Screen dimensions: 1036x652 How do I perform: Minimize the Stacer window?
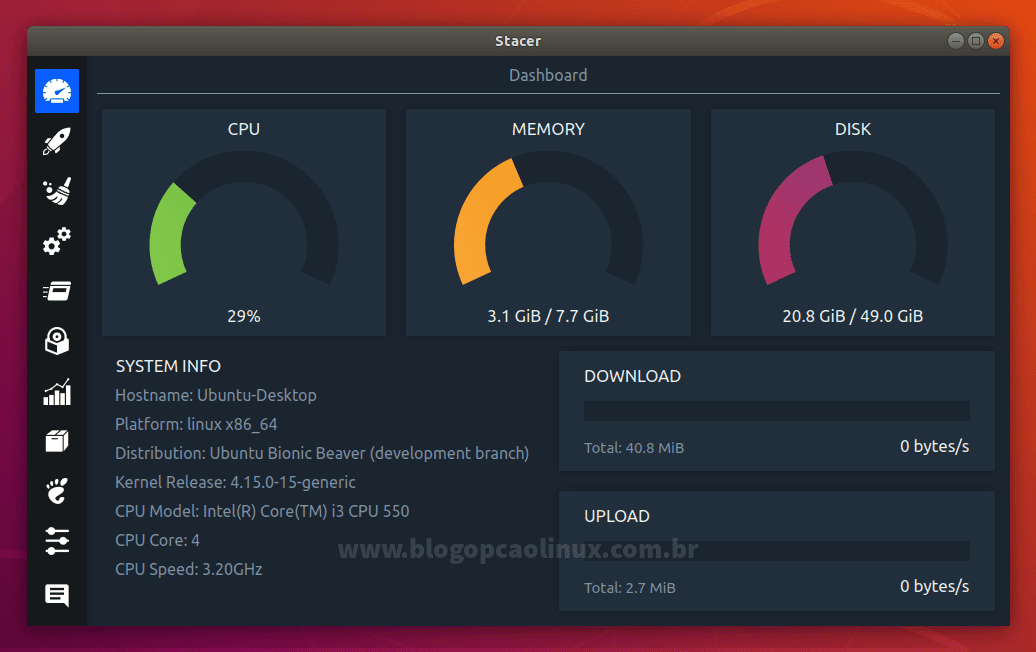point(955,41)
